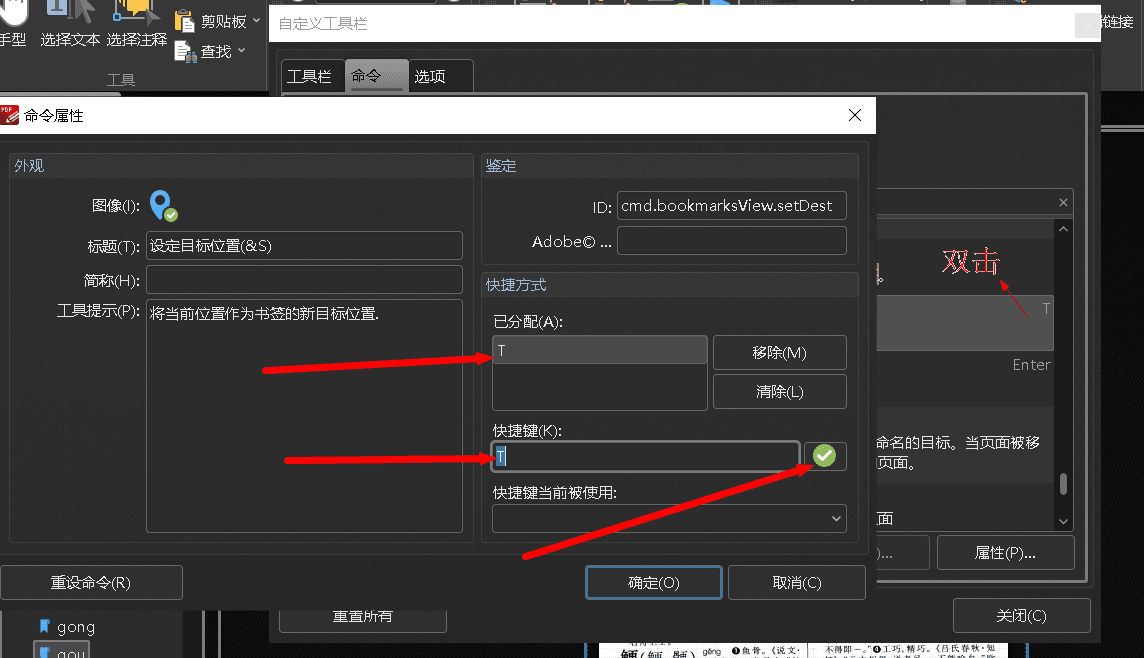1144x658 pixels.
Task: Click the green checkmark confirm shortcut button
Action: [824, 456]
